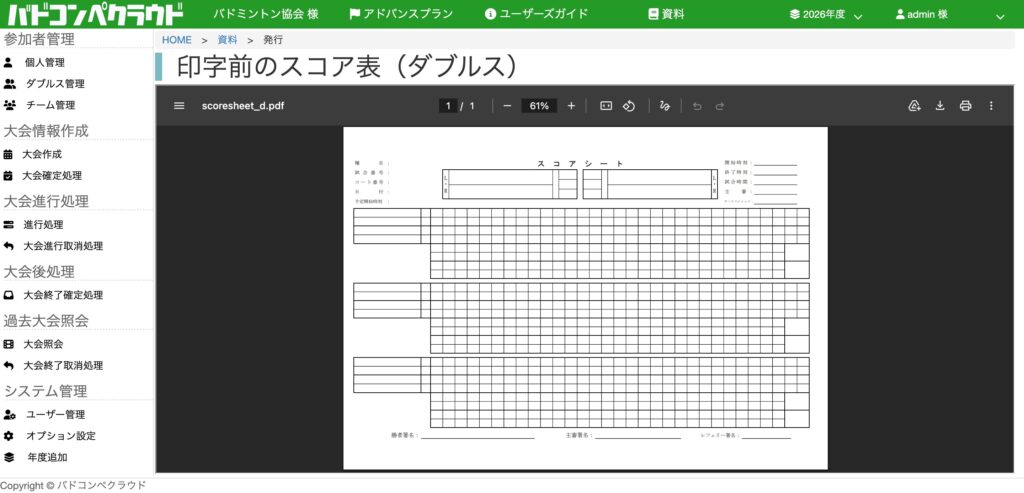Click the 61% zoom level field
1024x493 pixels.
pyautogui.click(x=539, y=106)
